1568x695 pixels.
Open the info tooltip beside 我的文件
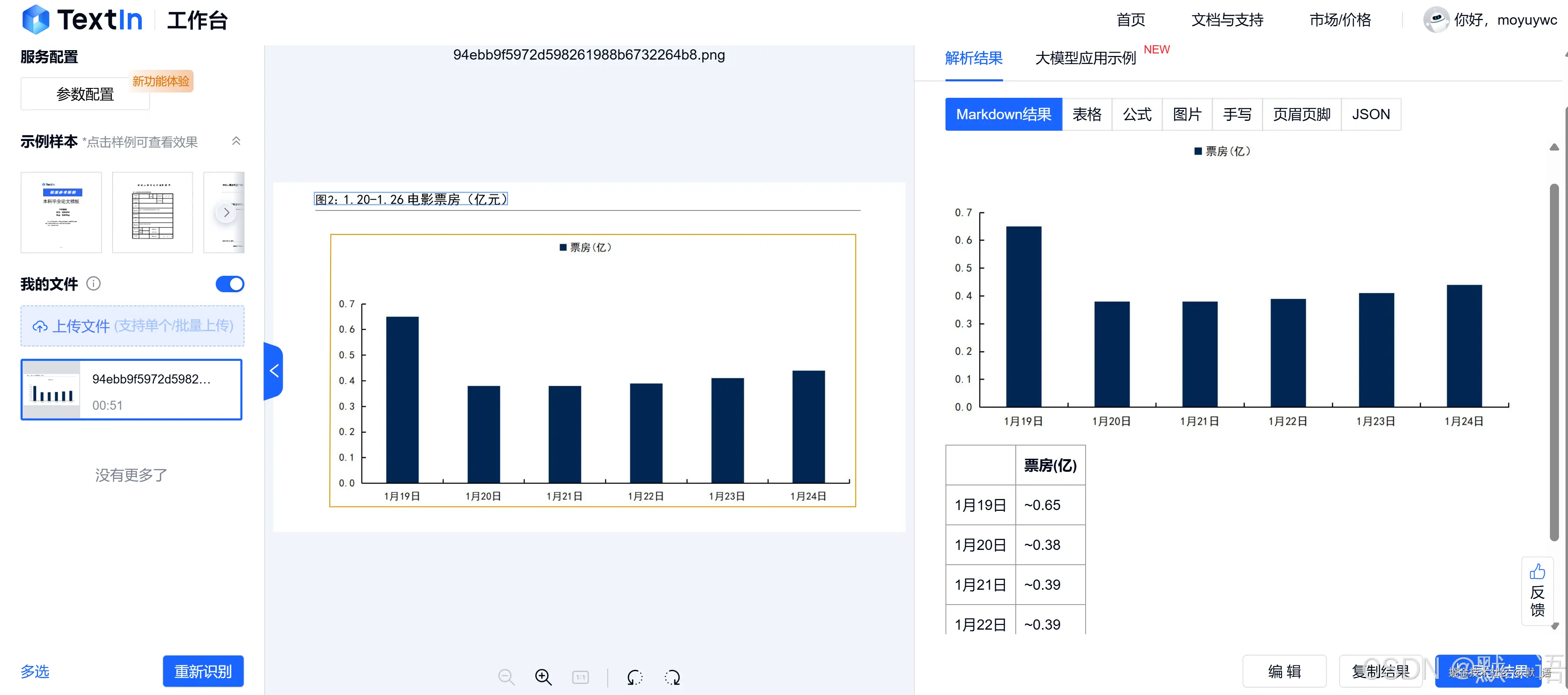coord(93,284)
